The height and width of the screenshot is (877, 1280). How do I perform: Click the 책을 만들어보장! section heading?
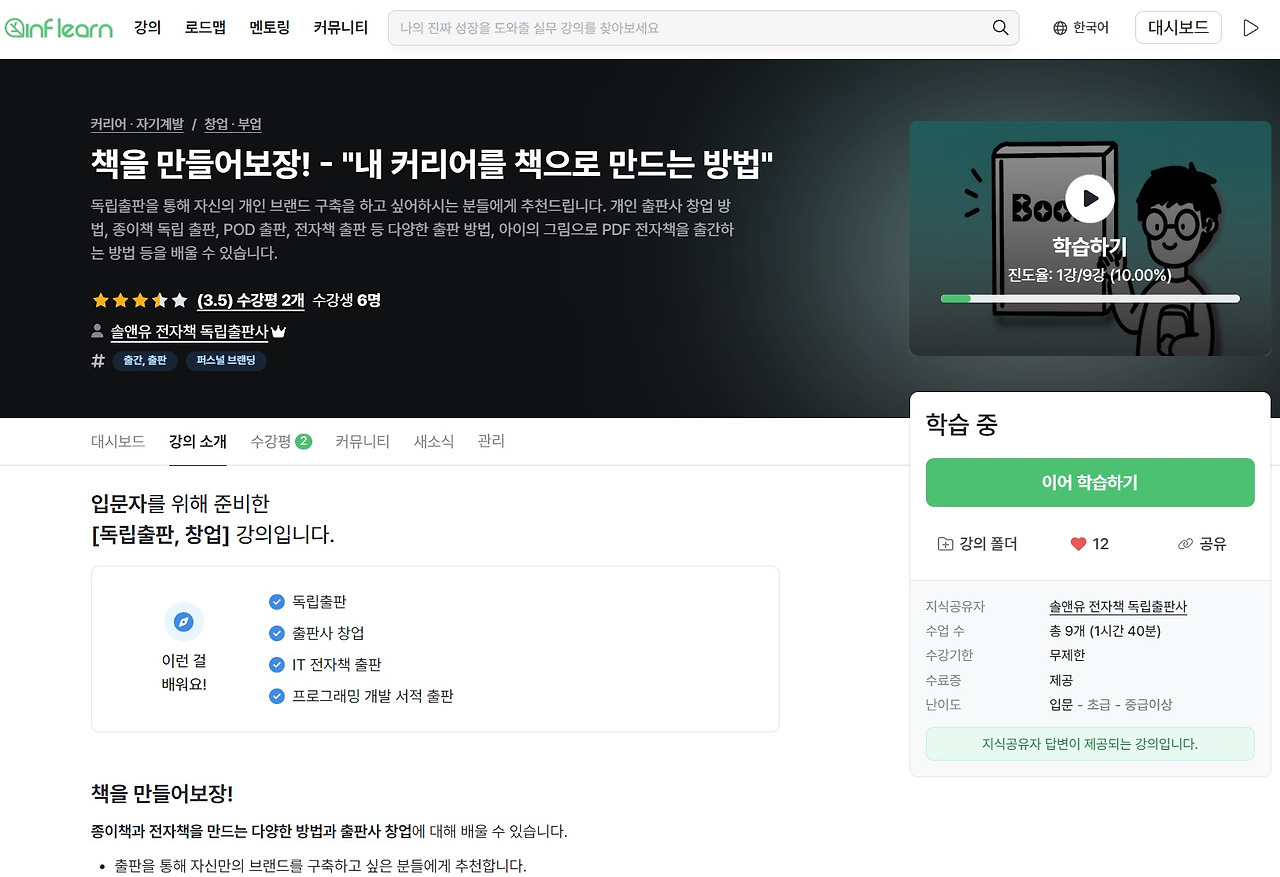coord(162,794)
